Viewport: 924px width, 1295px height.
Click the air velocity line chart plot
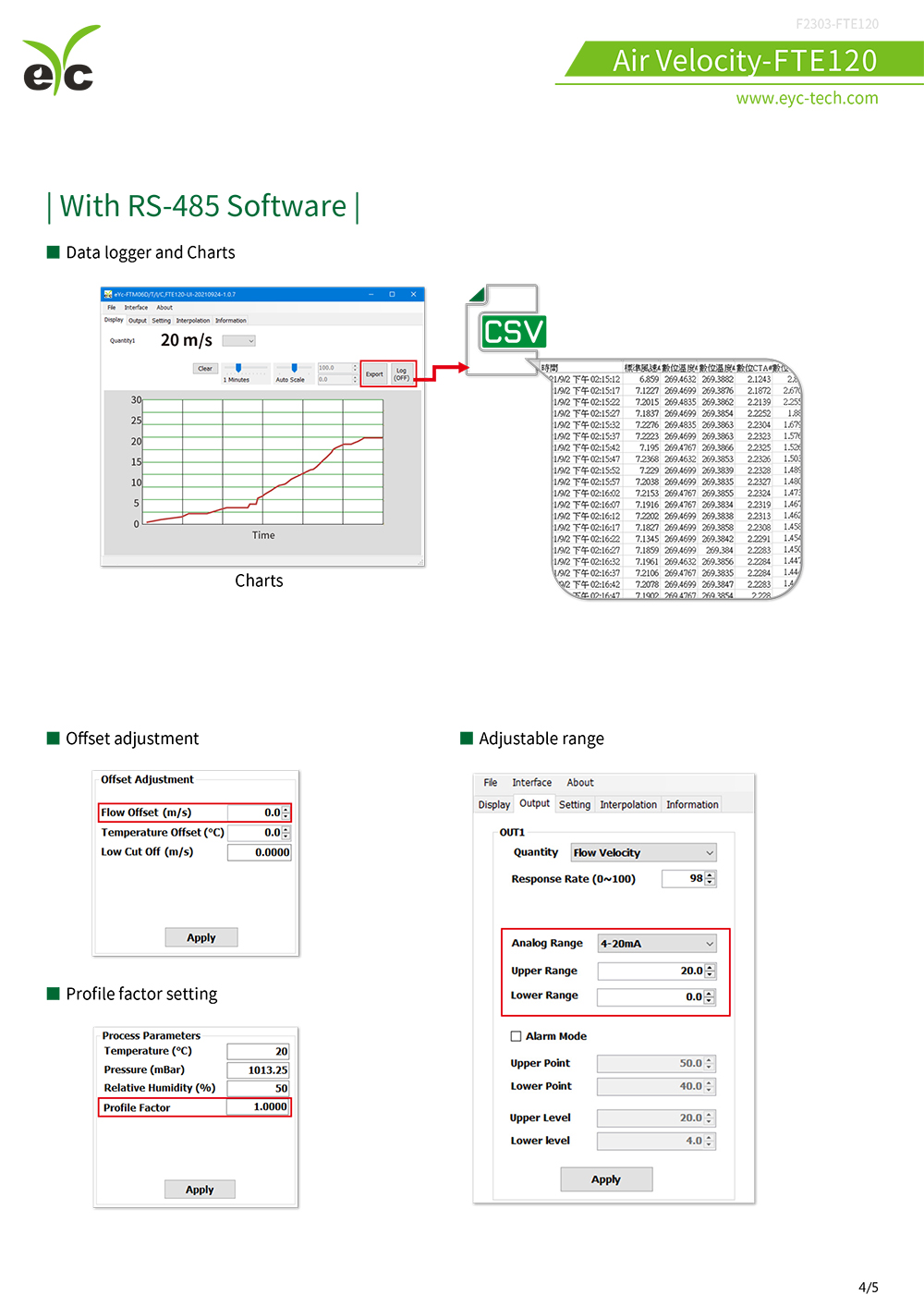click(x=262, y=462)
